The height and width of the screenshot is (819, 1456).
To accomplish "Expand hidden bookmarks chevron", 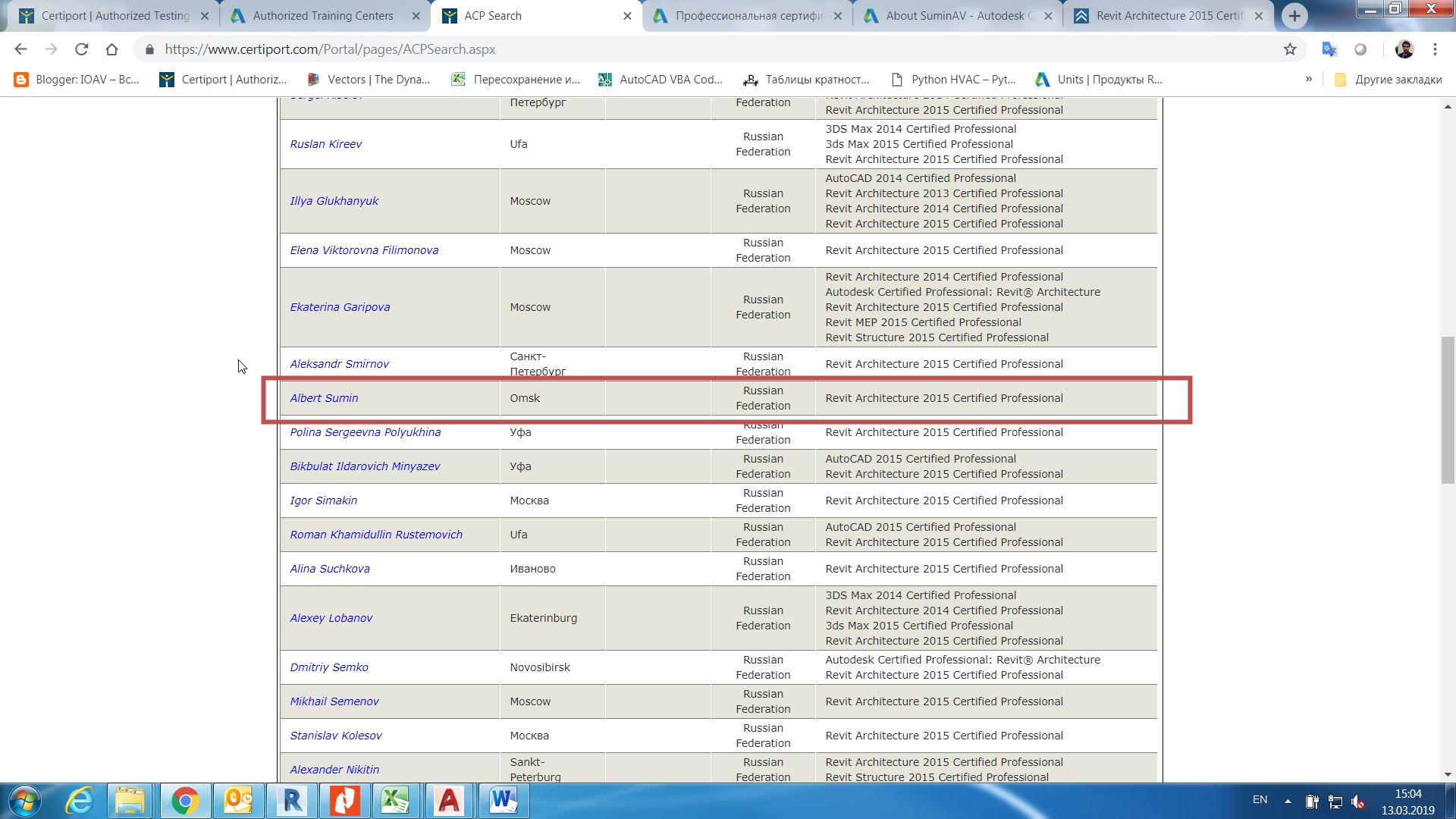I will pos(1309,79).
